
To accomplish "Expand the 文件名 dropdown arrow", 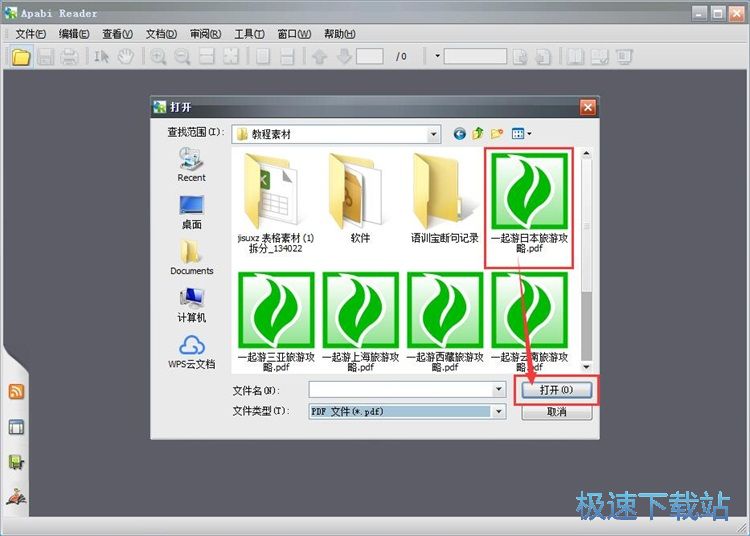I will point(499,390).
